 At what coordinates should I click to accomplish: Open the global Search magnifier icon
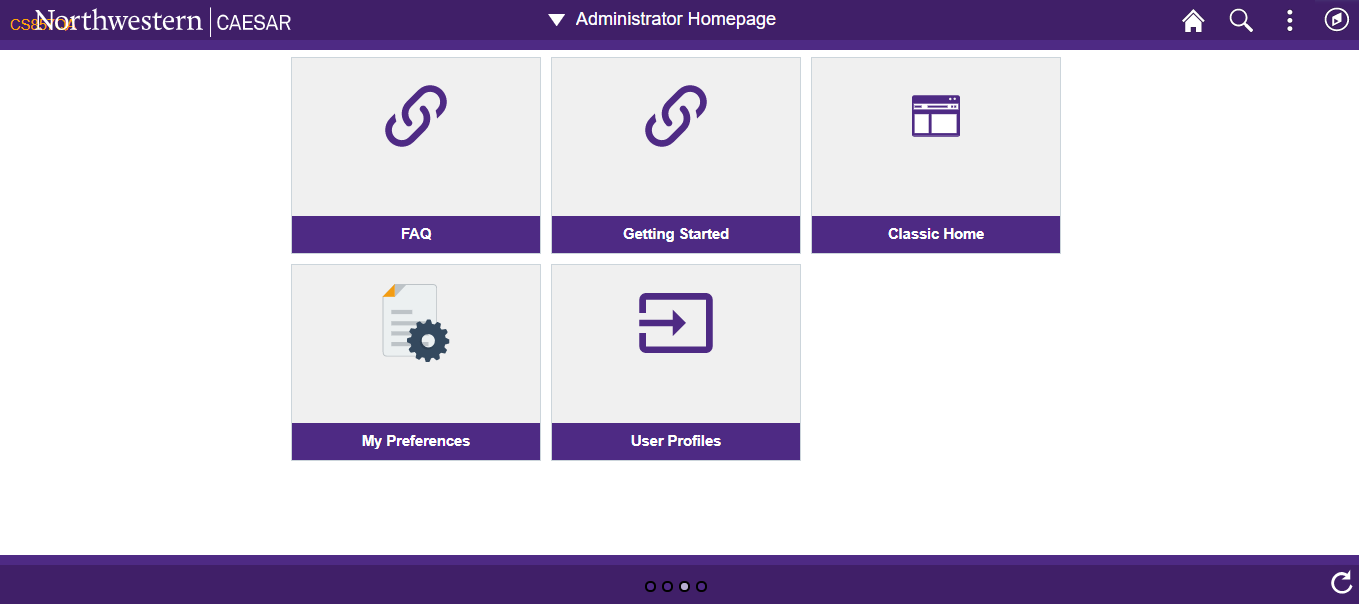(1241, 20)
